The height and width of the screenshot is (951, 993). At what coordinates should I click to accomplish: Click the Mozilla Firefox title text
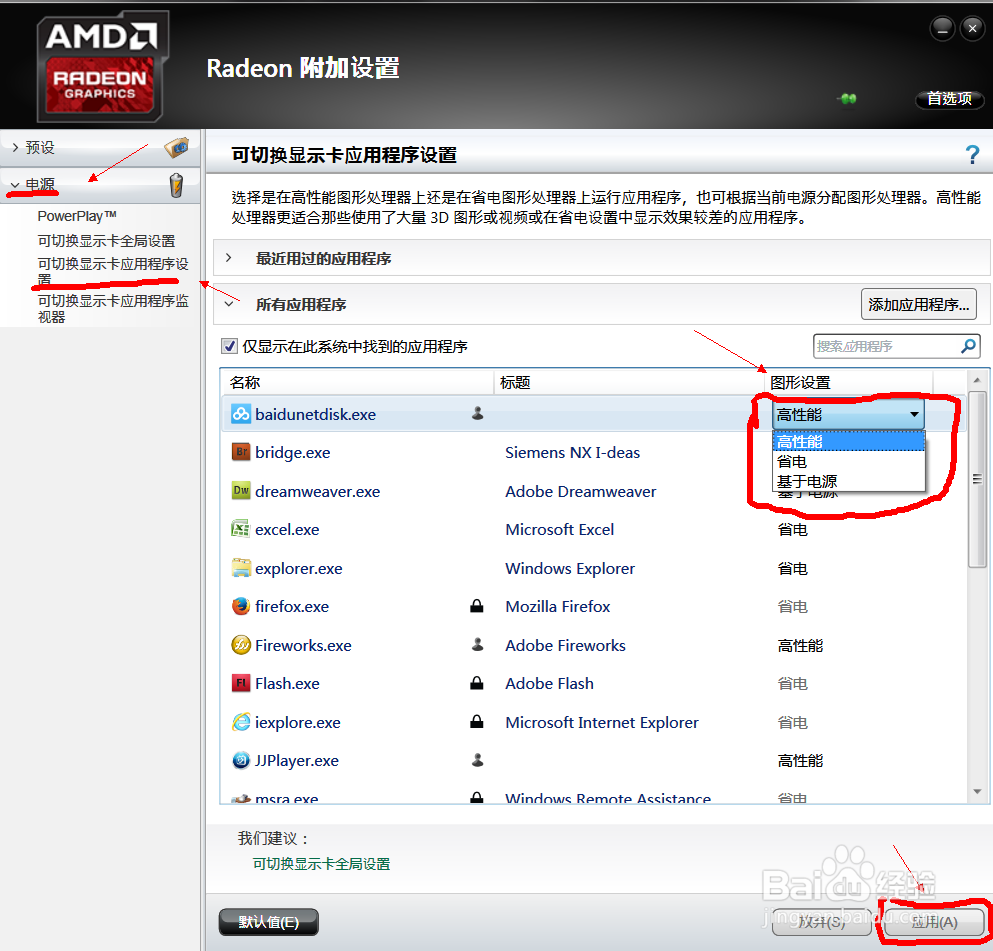[x=557, y=607]
